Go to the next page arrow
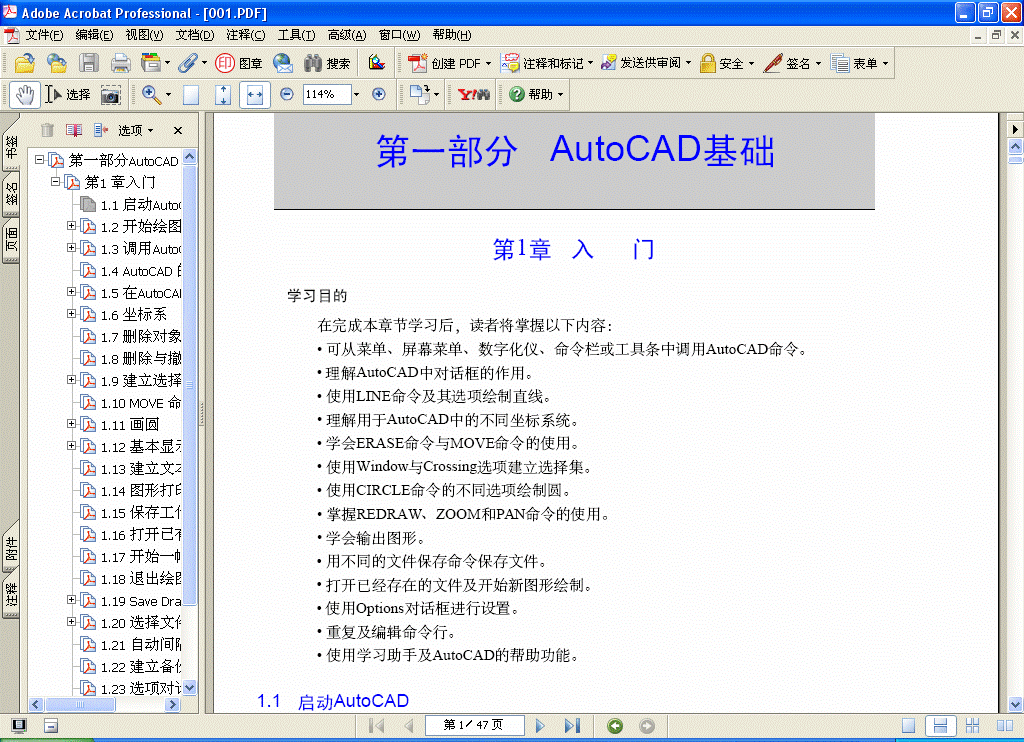This screenshot has height=742, width=1024. pos(541,726)
